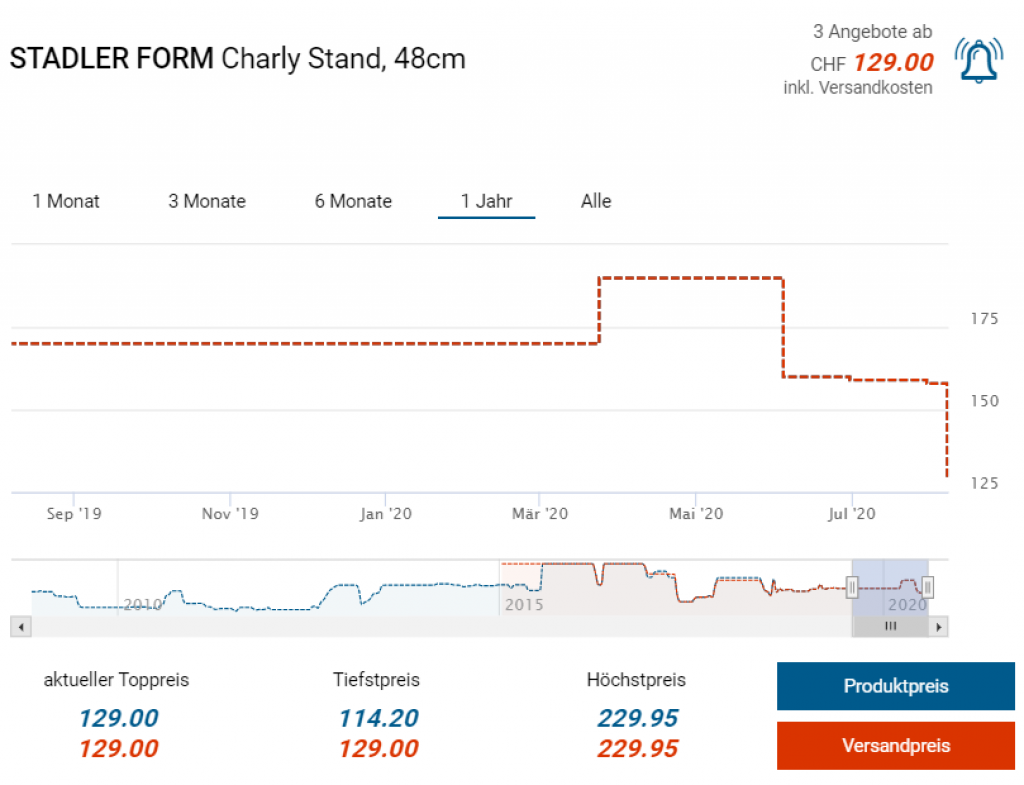Image resolution: width=1024 pixels, height=785 pixels.
Task: Toggle the Produktpreis series button
Action: click(x=895, y=686)
